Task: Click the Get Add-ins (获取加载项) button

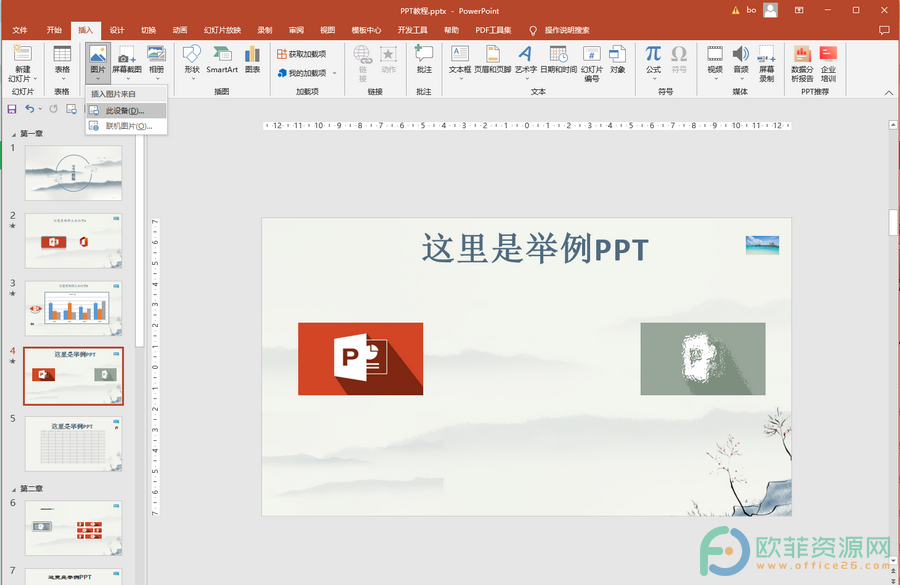Action: pos(301,54)
